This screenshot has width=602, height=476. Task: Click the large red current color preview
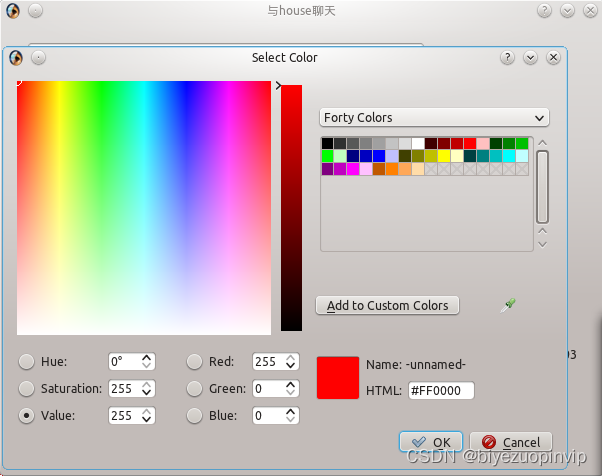click(338, 378)
